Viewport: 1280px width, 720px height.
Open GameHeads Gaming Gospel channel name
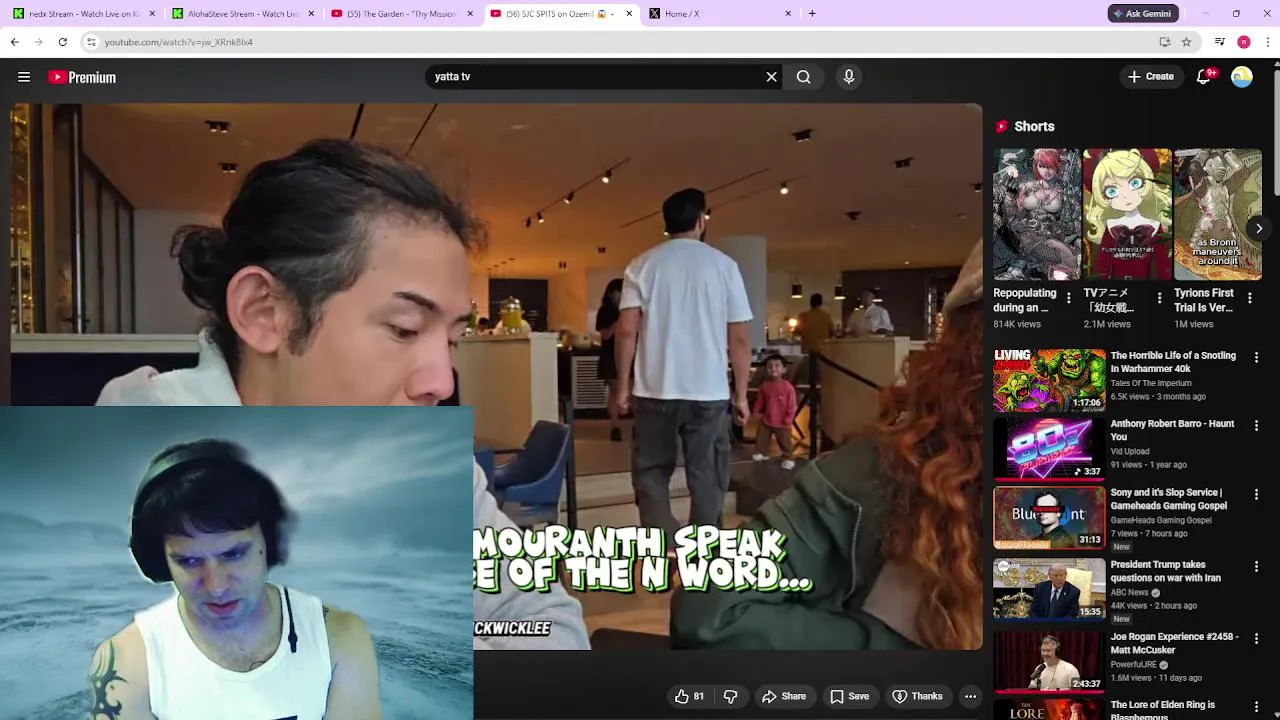(1161, 520)
